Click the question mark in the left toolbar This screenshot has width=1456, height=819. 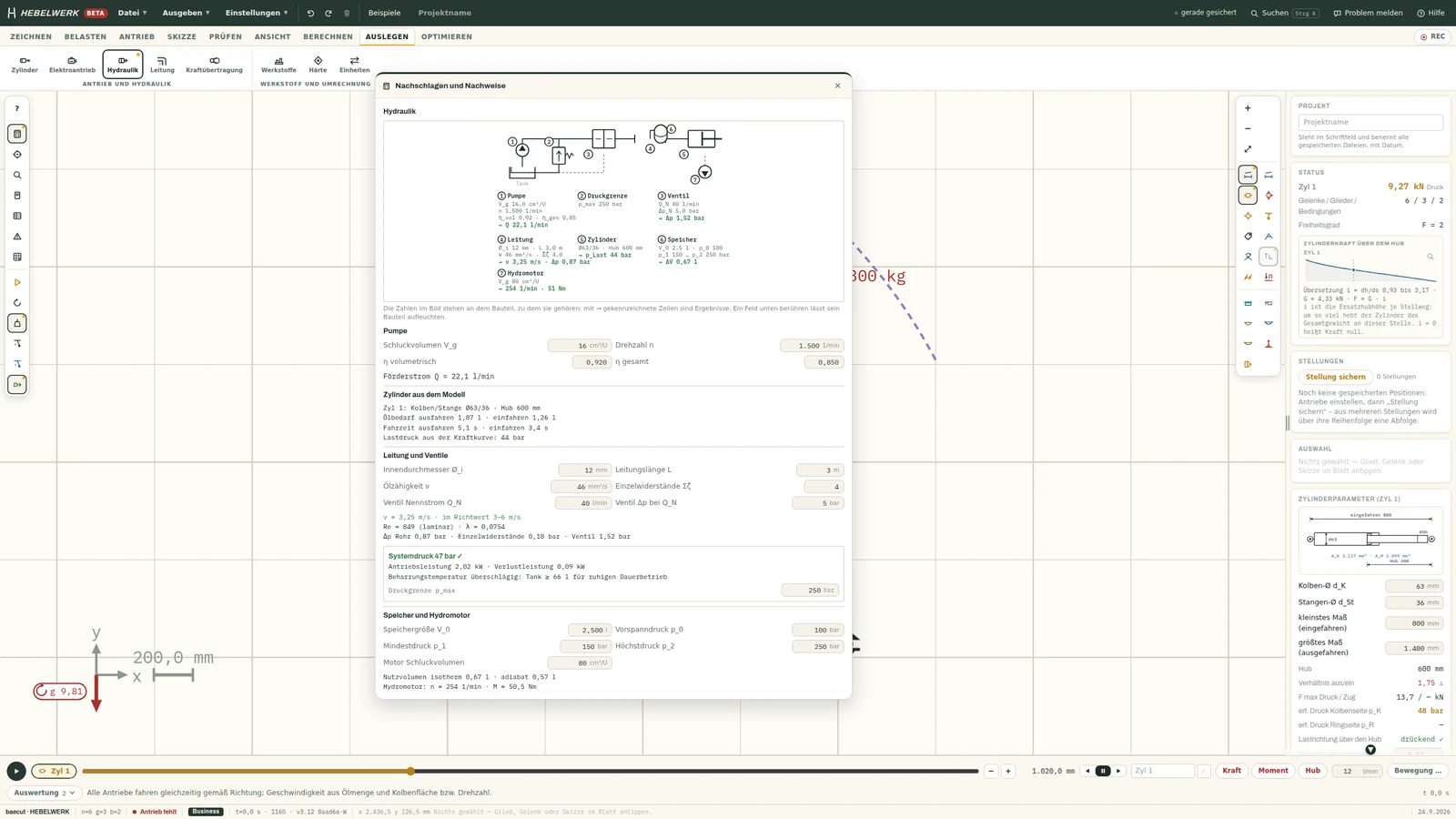[17, 108]
